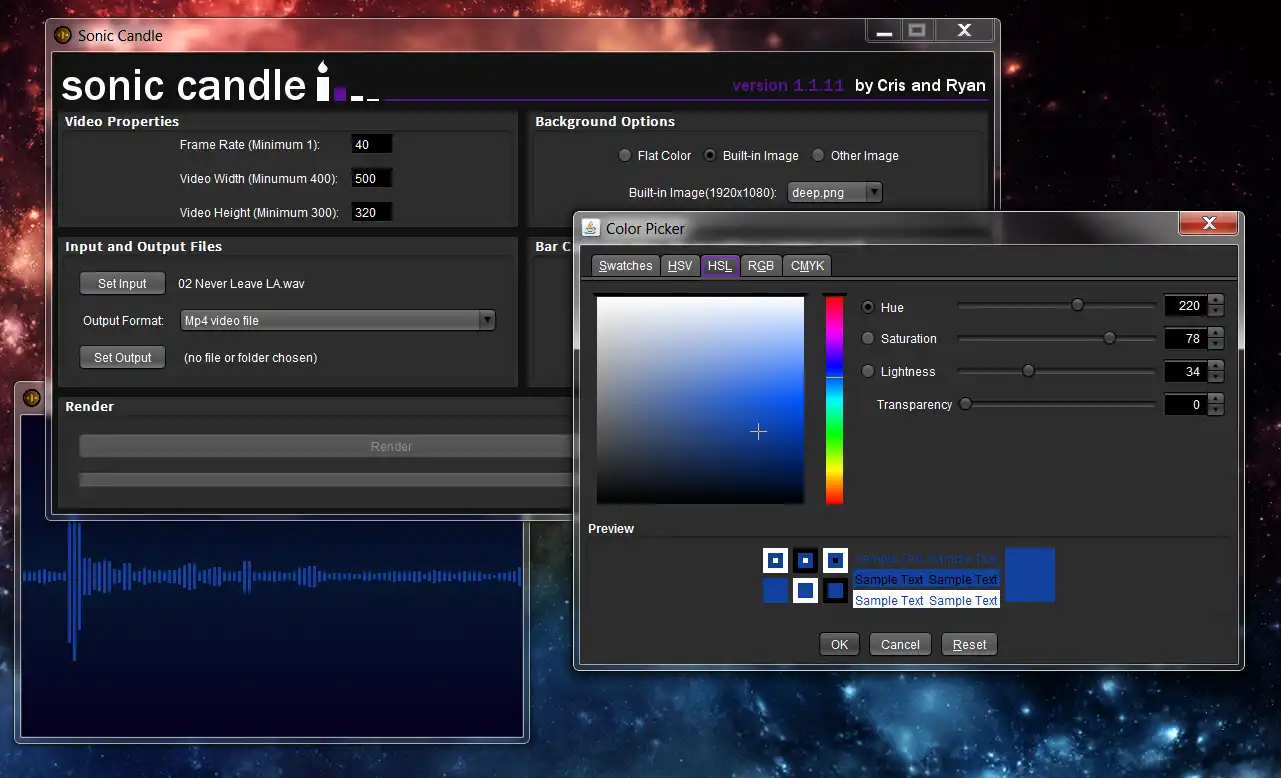The image size is (1281, 778).
Task: Click the "02 Never Leave LA.wav" file name
Action: pyautogui.click(x=241, y=284)
